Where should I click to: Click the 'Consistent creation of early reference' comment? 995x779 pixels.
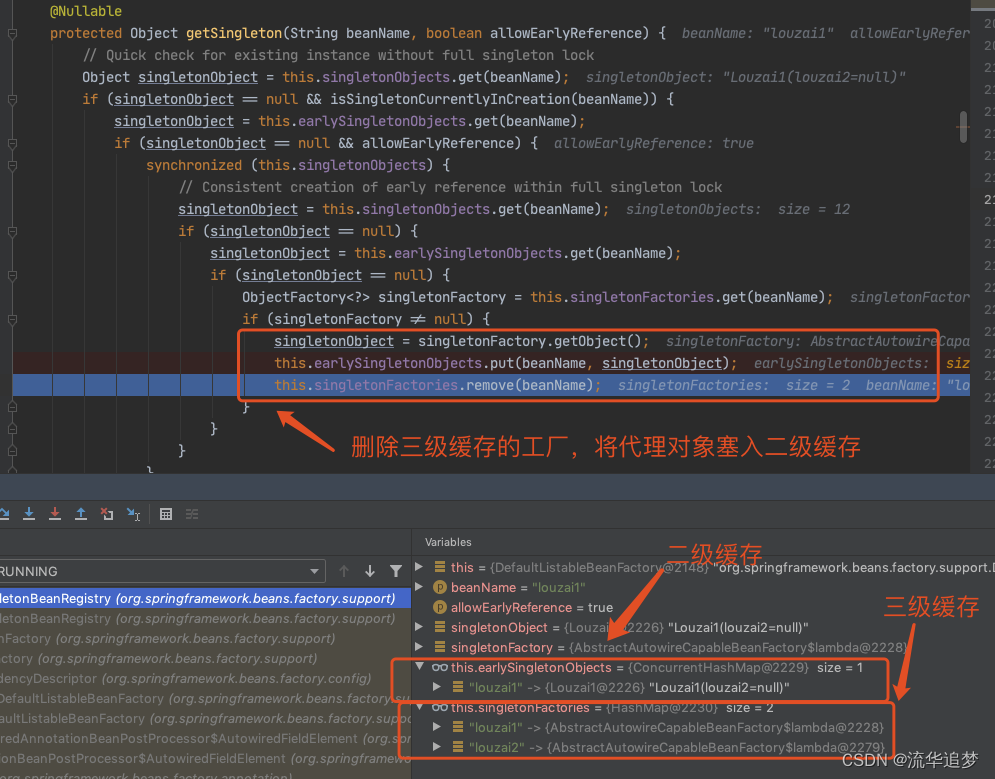450,187
